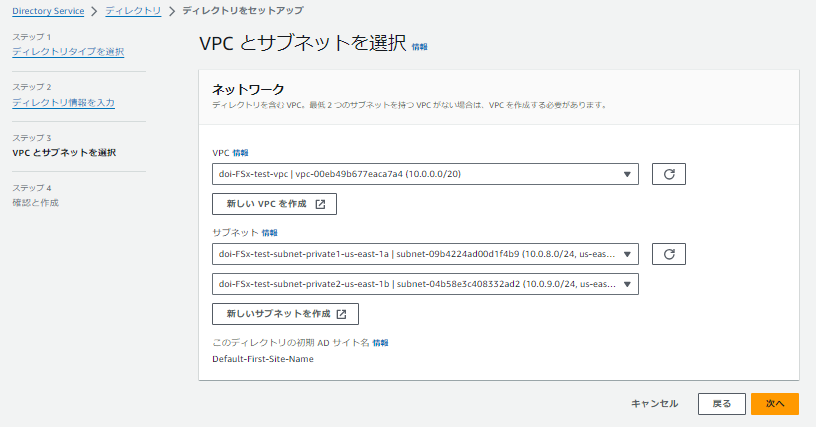Click the 新しいサブネットを作成 button
The width and height of the screenshot is (816, 427).
(x=285, y=314)
